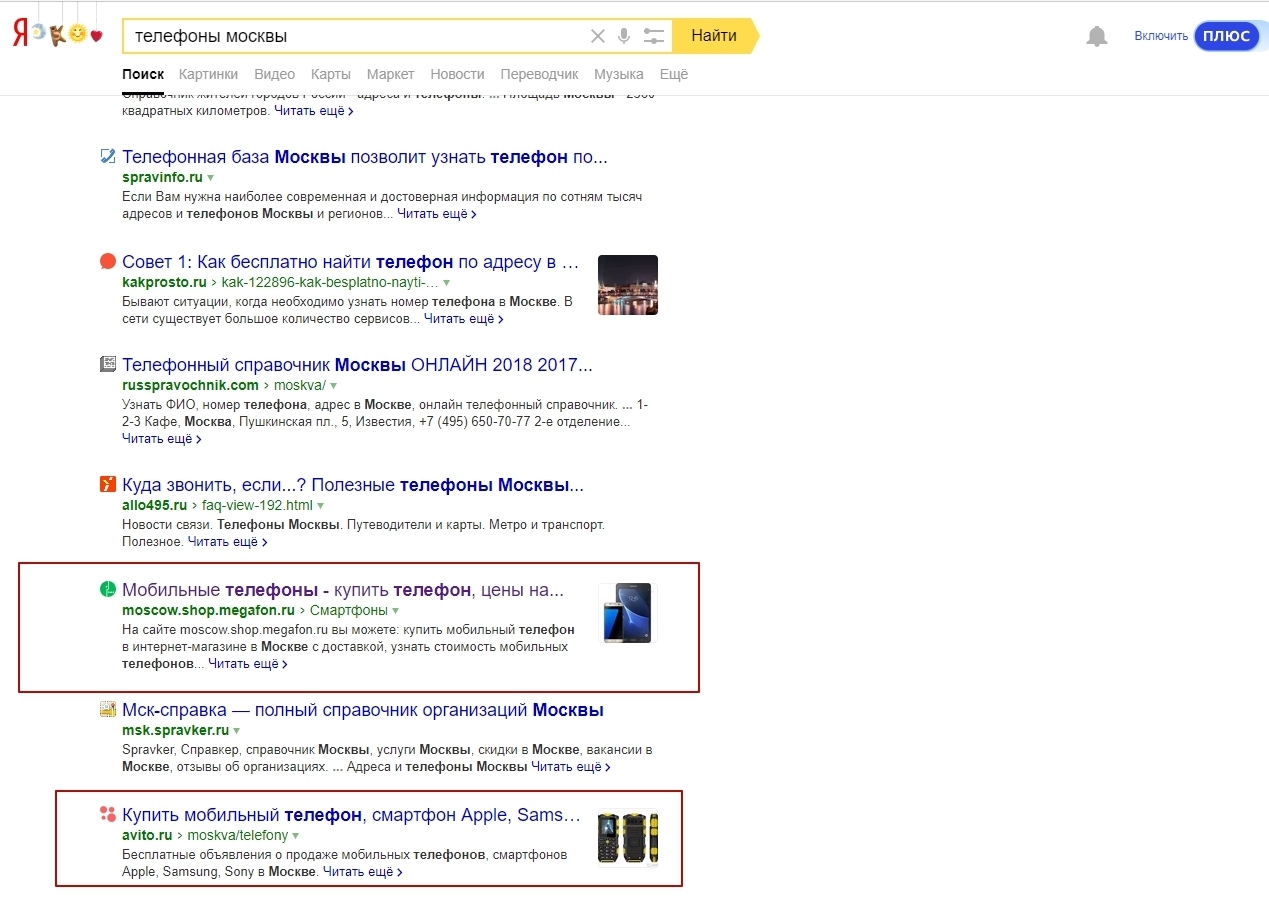This screenshot has width=1269, height=899.
Task: Click the ПЛЮС button
Action: (1226, 36)
